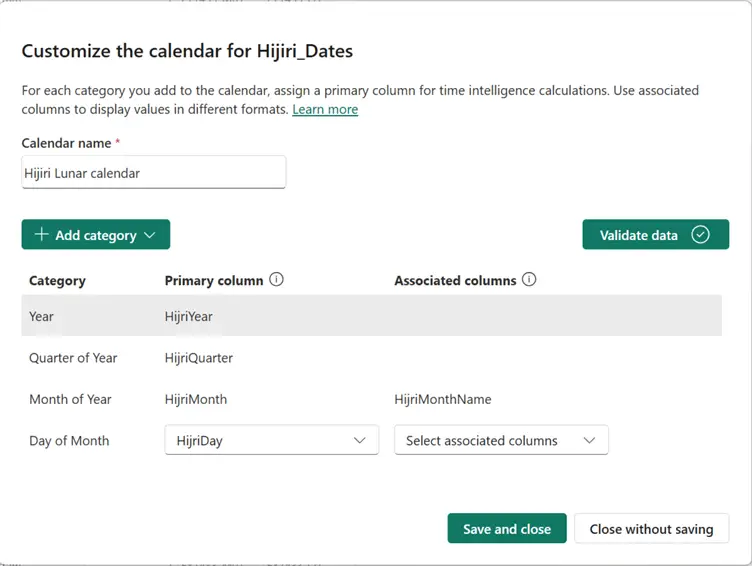
Task: Expand the Add category chevron
Action: [x=150, y=235]
